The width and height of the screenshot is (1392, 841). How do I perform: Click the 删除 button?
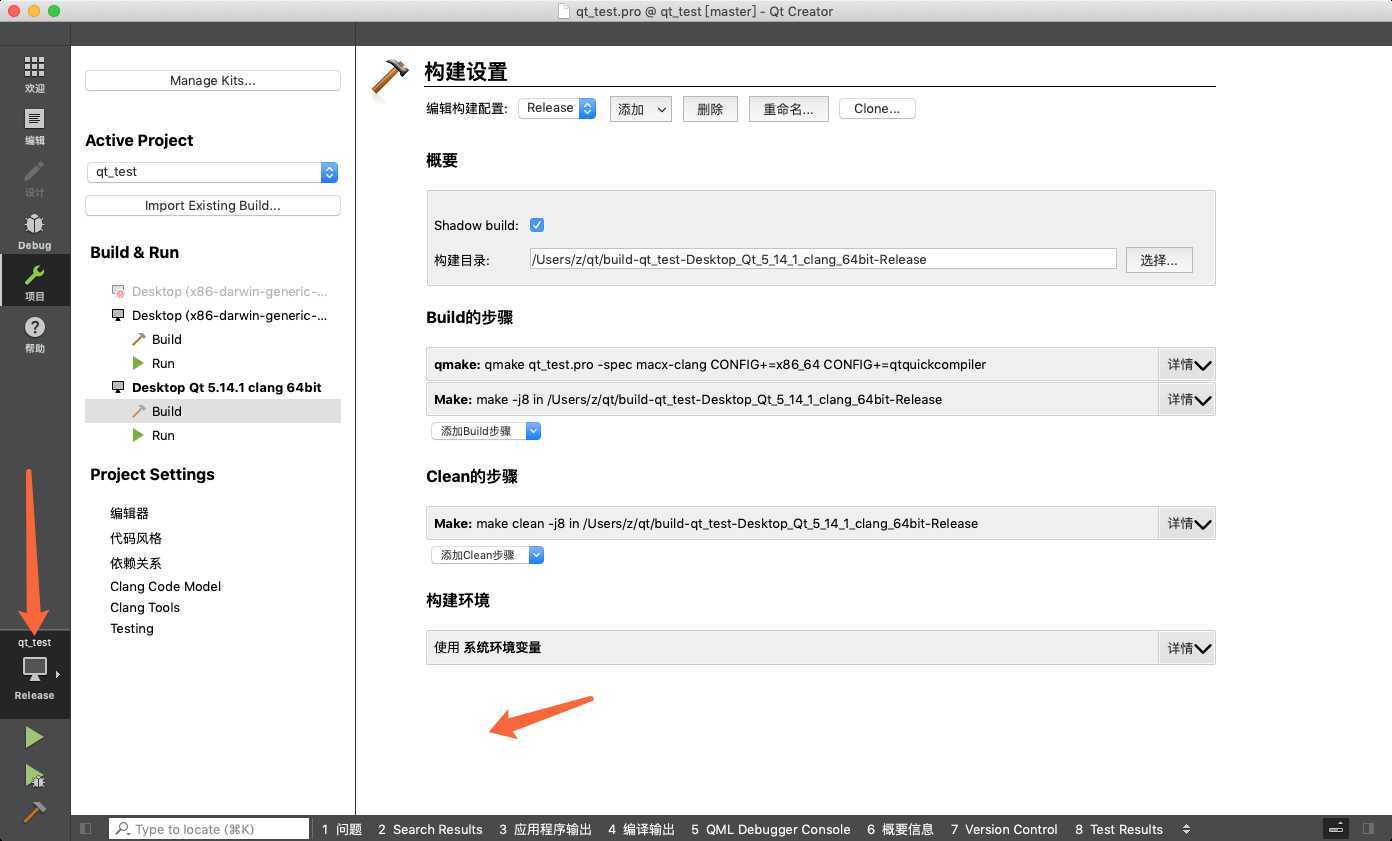(x=710, y=109)
